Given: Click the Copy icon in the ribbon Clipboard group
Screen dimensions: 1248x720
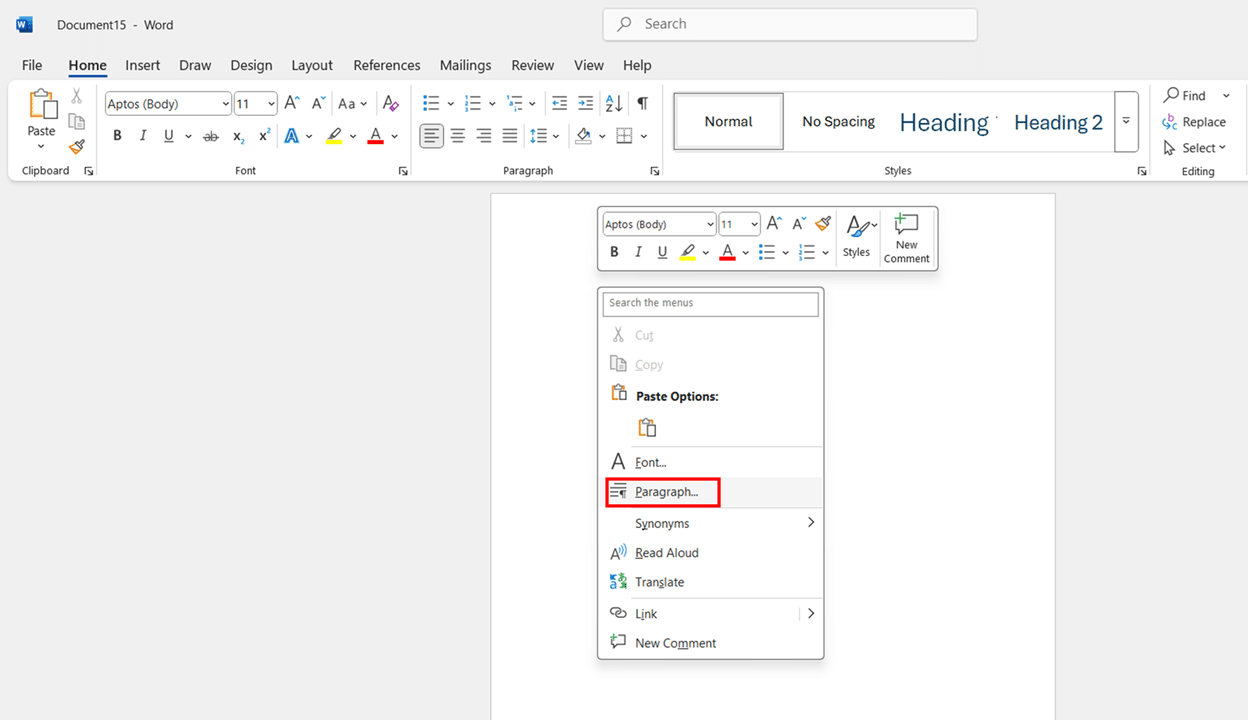Looking at the screenshot, I should (x=77, y=121).
